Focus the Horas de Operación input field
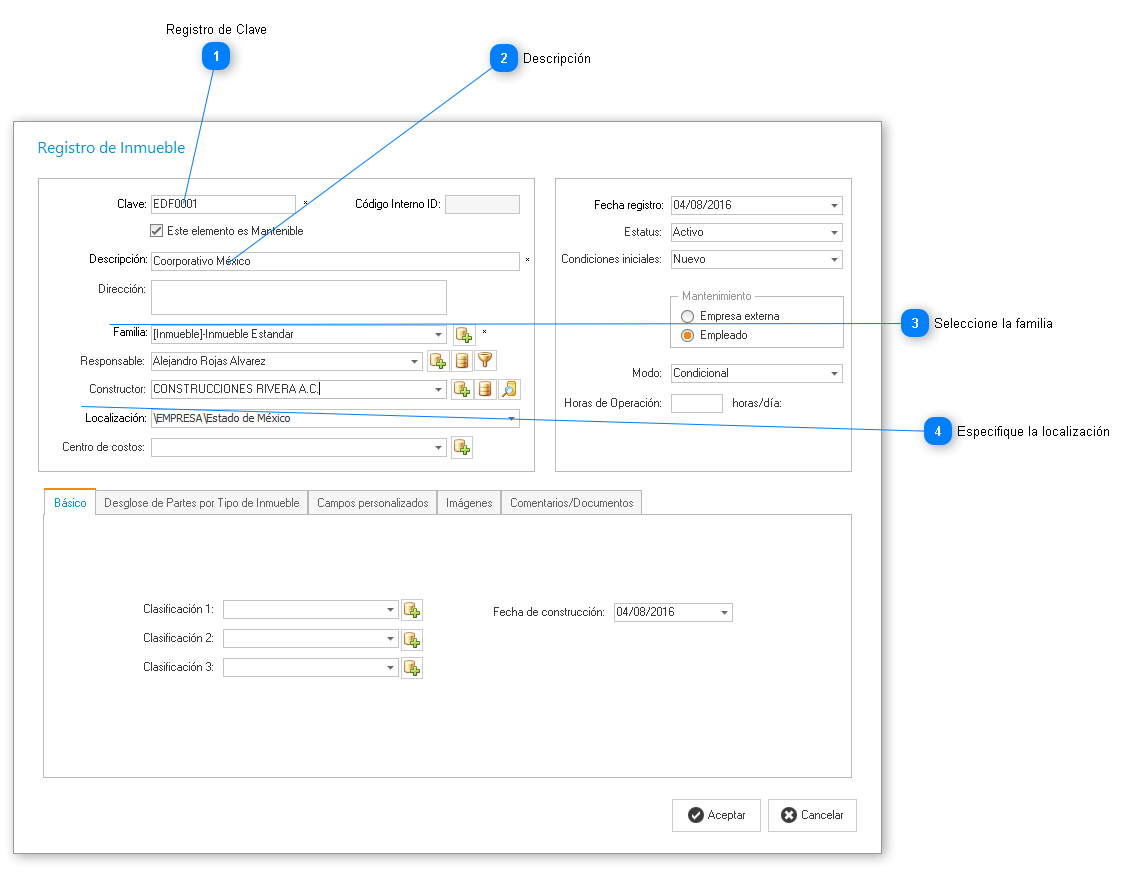 click(696, 403)
